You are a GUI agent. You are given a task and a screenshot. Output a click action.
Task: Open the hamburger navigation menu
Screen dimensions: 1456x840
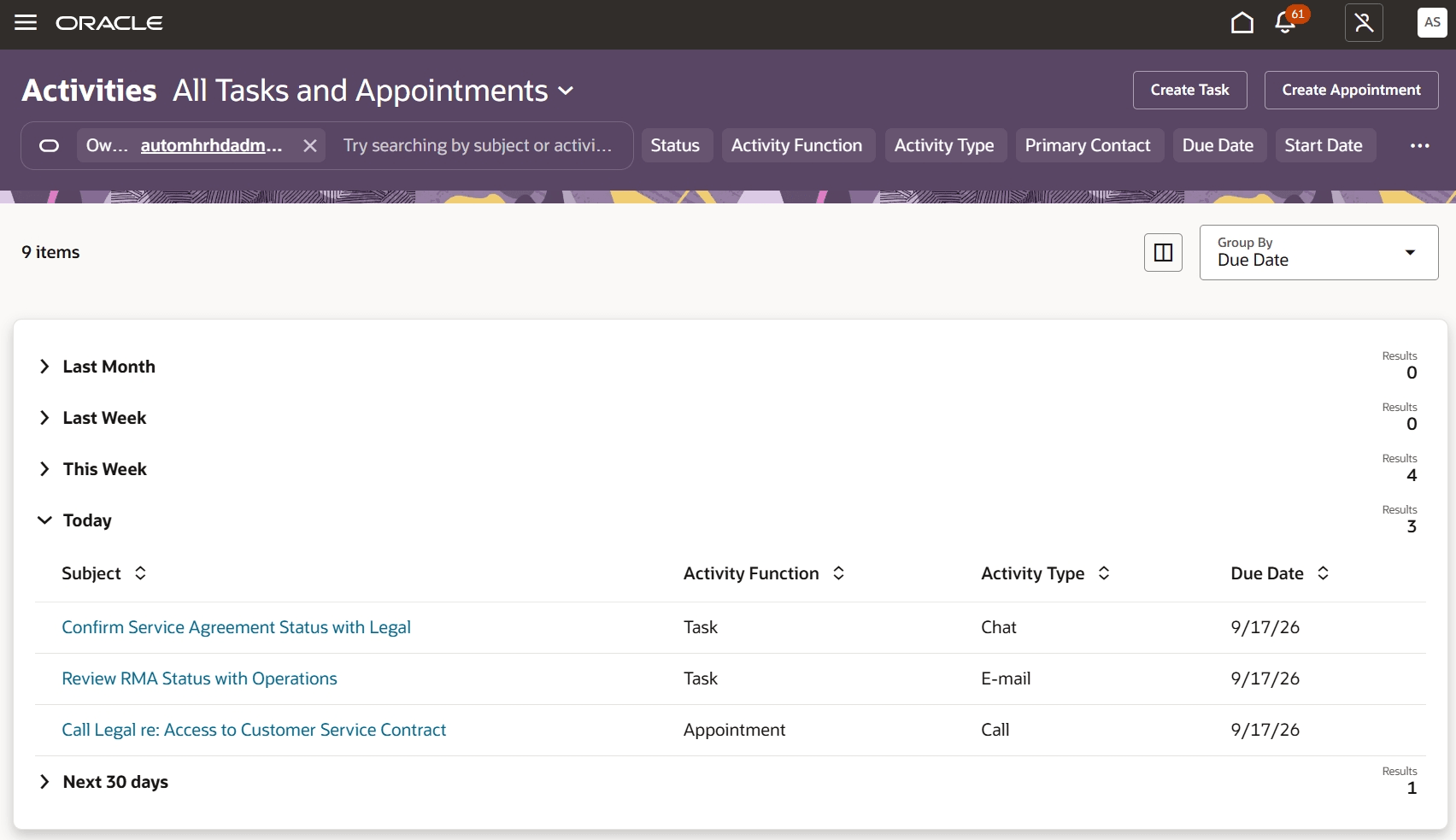pyautogui.click(x=26, y=23)
